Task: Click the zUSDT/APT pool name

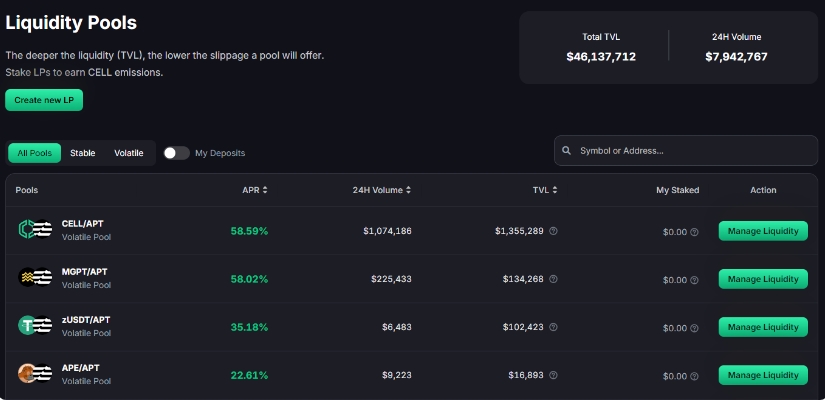Action: click(86, 319)
